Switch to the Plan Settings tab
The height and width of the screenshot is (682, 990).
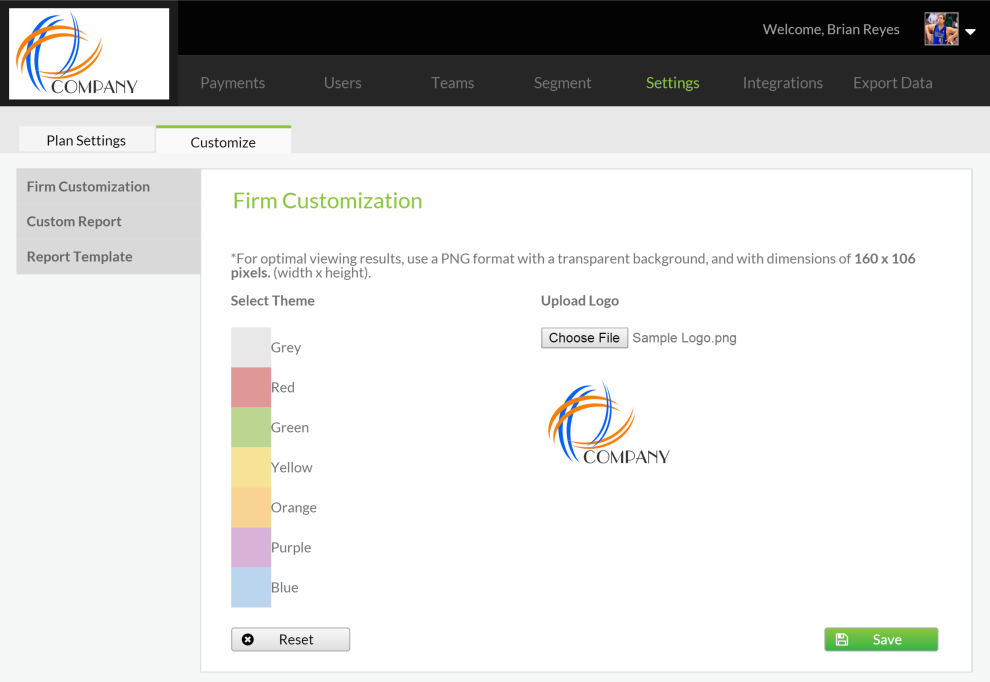tap(86, 140)
